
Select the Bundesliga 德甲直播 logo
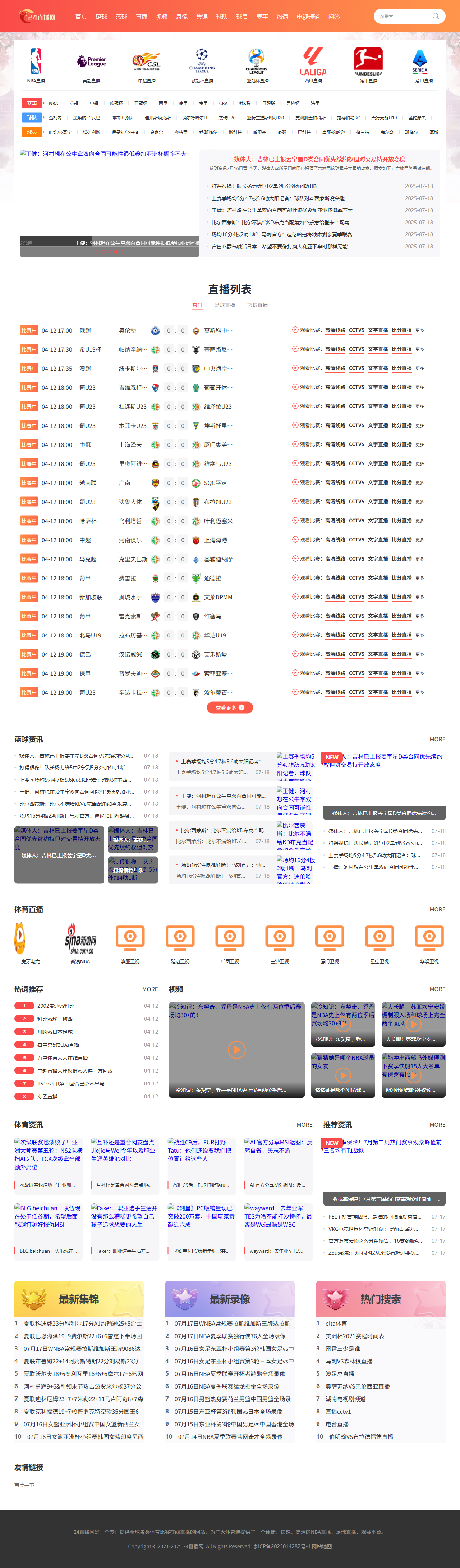368,61
